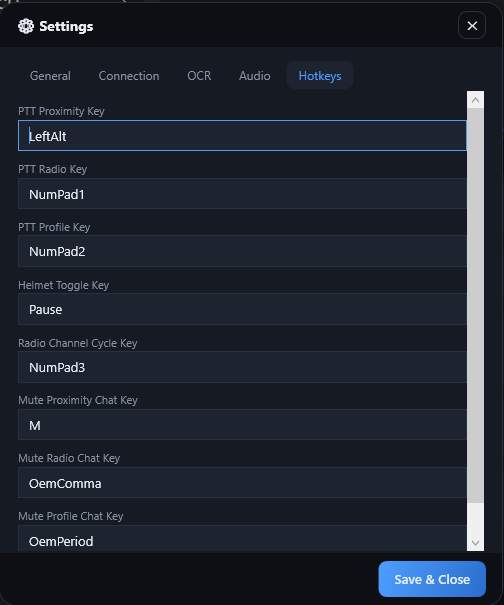Click the scrollbar down arrow
This screenshot has width=504, height=605.
pyautogui.click(x=475, y=543)
